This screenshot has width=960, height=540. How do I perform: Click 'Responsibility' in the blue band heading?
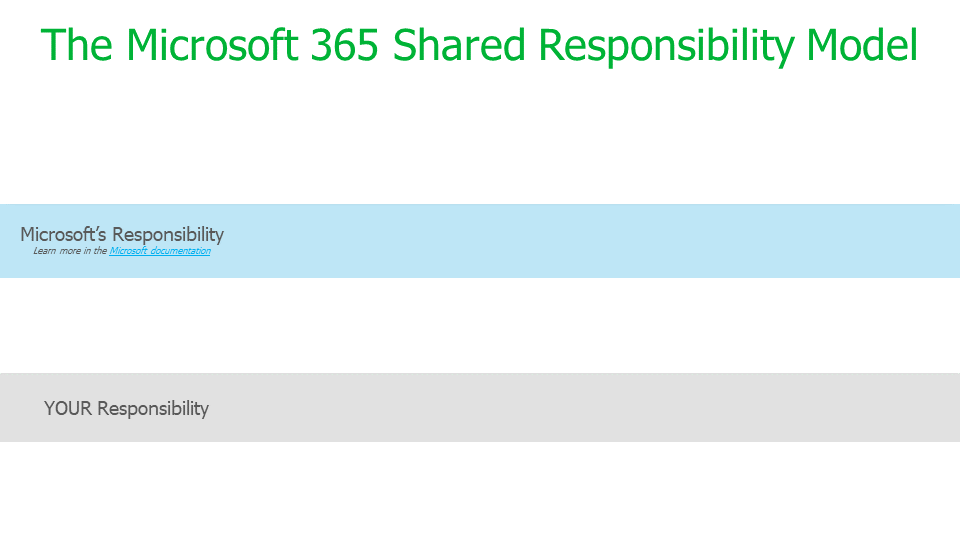168,234
